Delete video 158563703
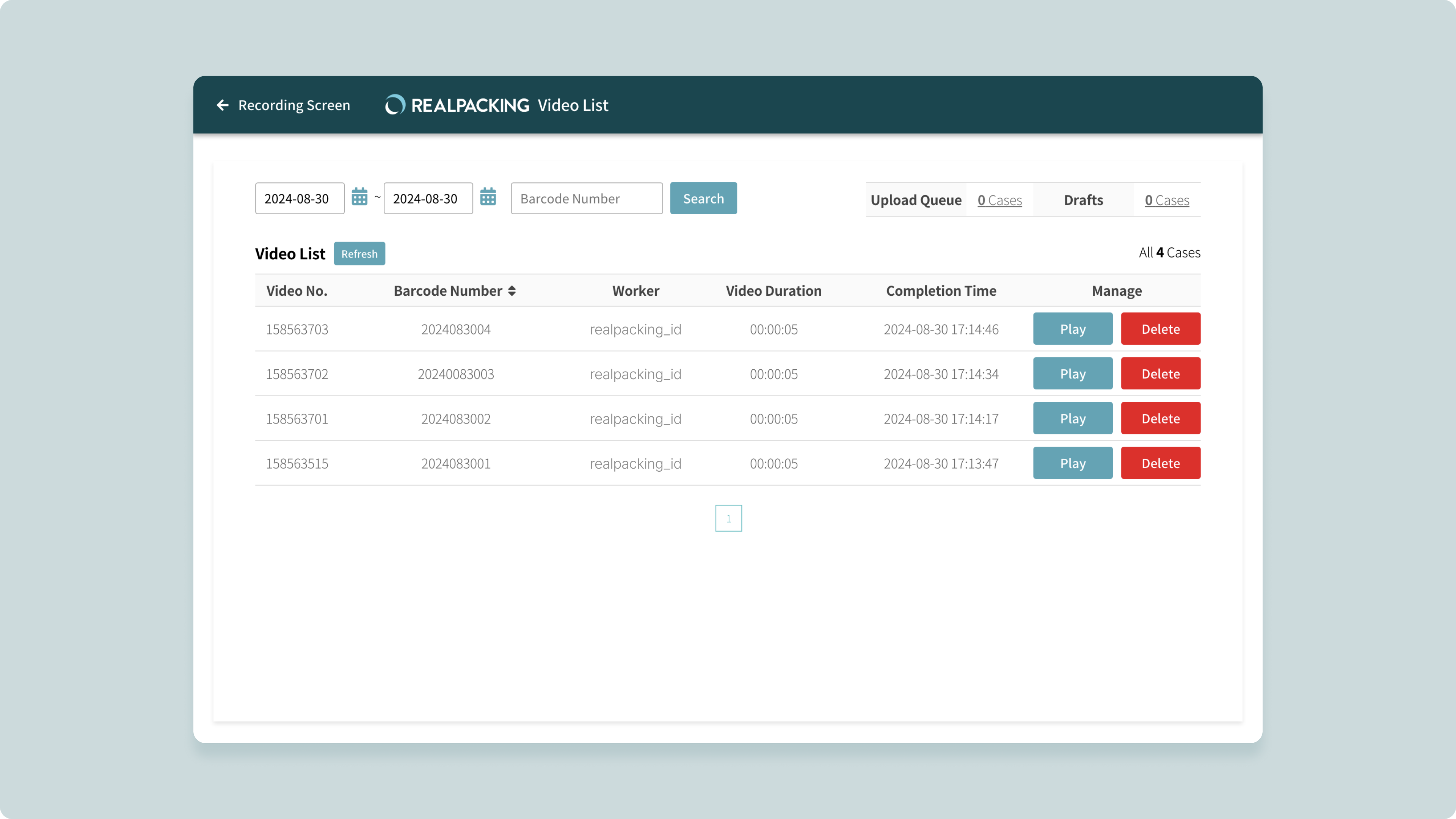 point(1160,329)
